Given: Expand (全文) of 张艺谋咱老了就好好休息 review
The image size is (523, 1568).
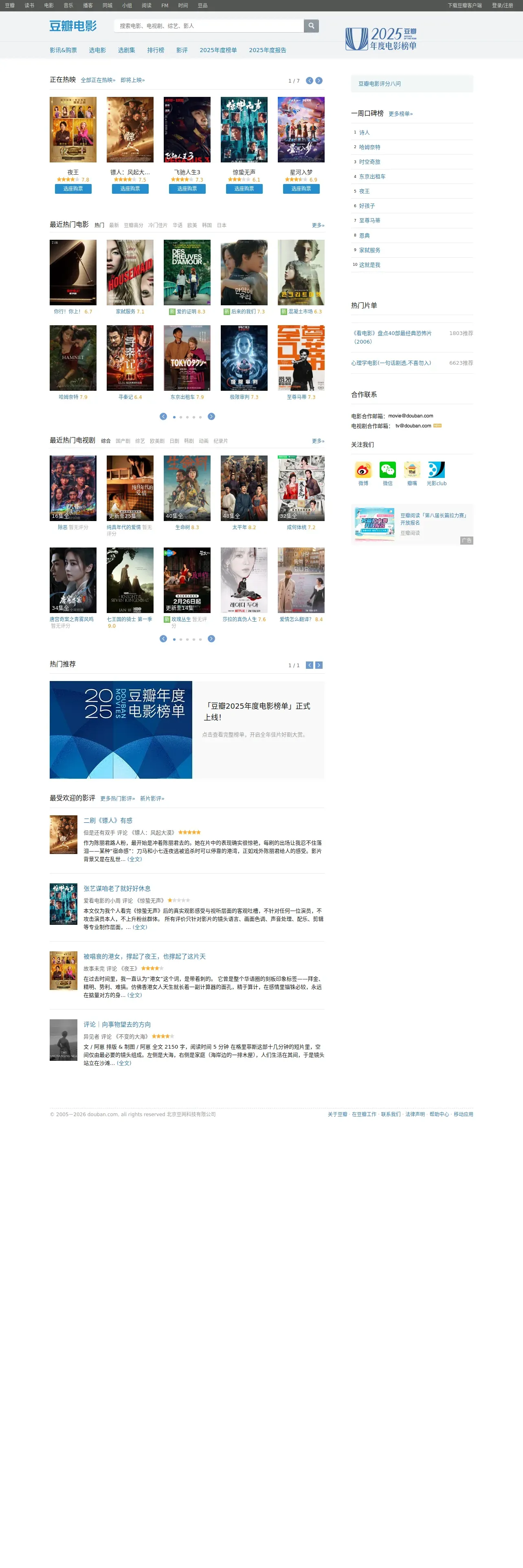Looking at the screenshot, I should coord(139,928).
